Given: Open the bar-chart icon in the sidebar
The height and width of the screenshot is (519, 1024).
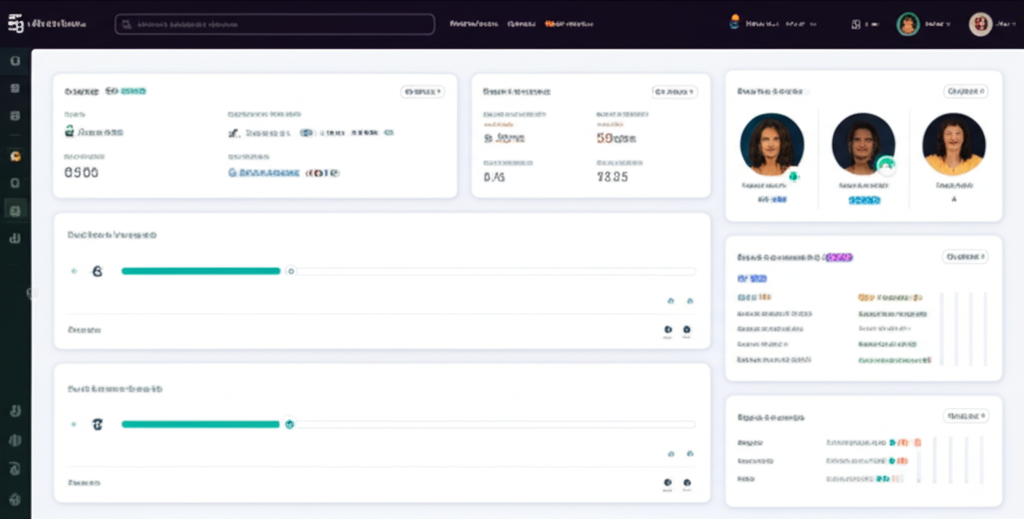Looking at the screenshot, I should pyautogui.click(x=16, y=238).
